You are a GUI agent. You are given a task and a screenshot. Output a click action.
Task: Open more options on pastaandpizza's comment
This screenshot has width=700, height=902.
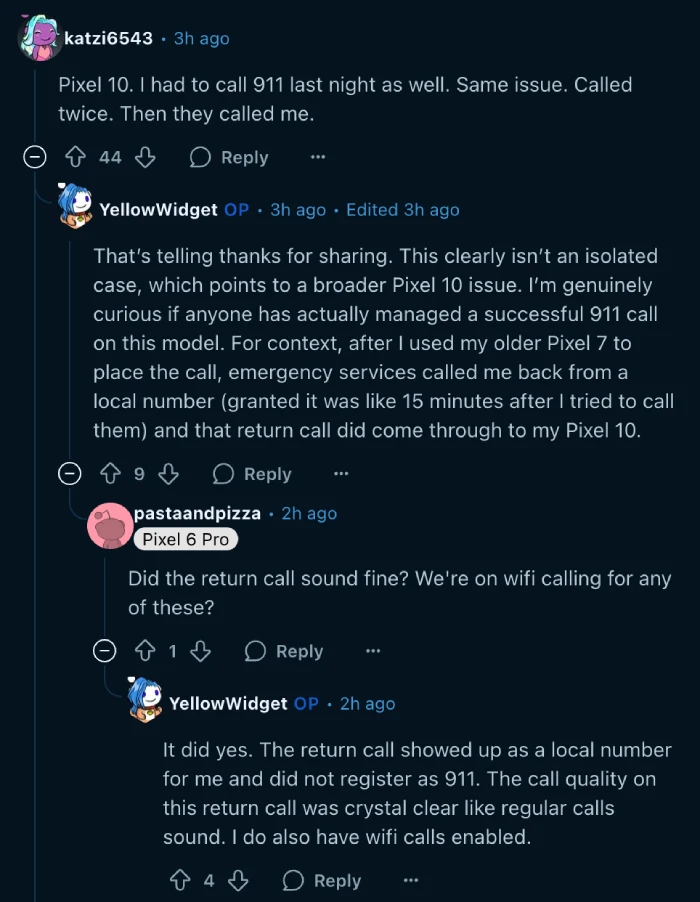coord(373,651)
